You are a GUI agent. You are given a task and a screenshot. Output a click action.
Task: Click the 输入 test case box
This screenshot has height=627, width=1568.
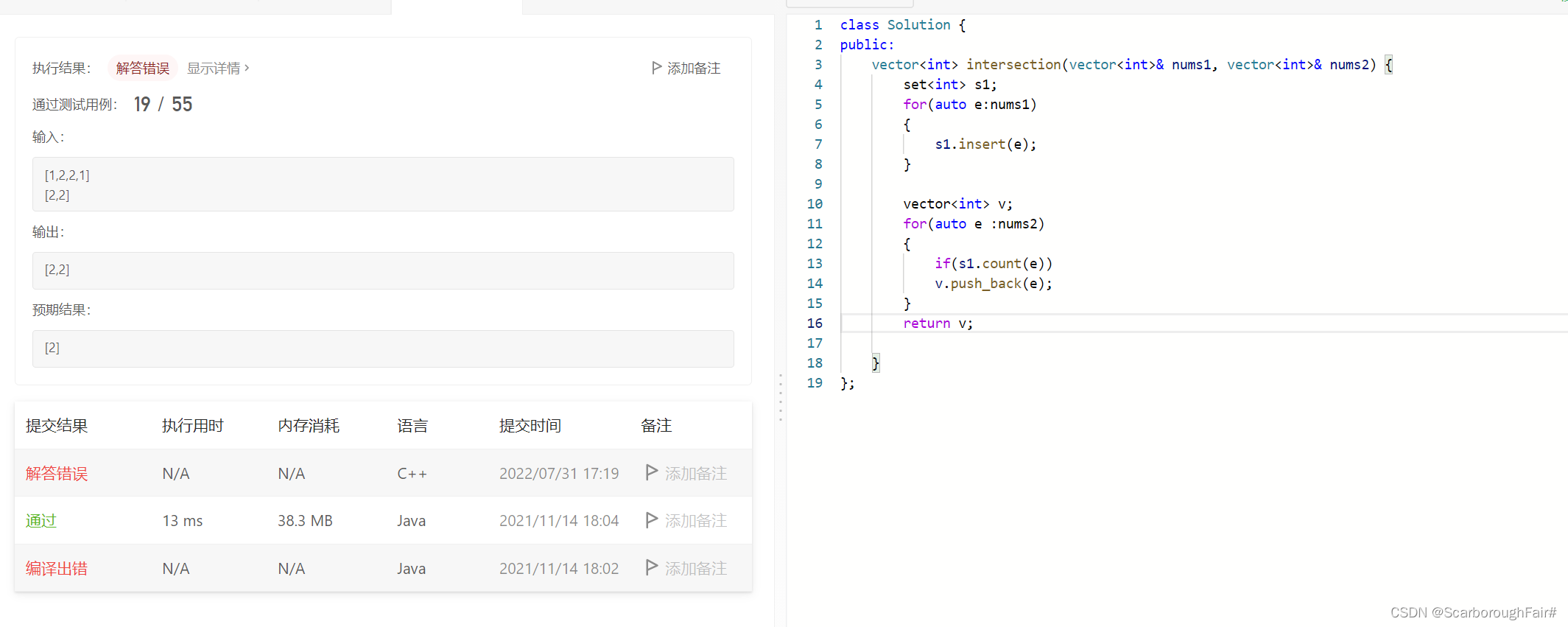[x=383, y=184]
